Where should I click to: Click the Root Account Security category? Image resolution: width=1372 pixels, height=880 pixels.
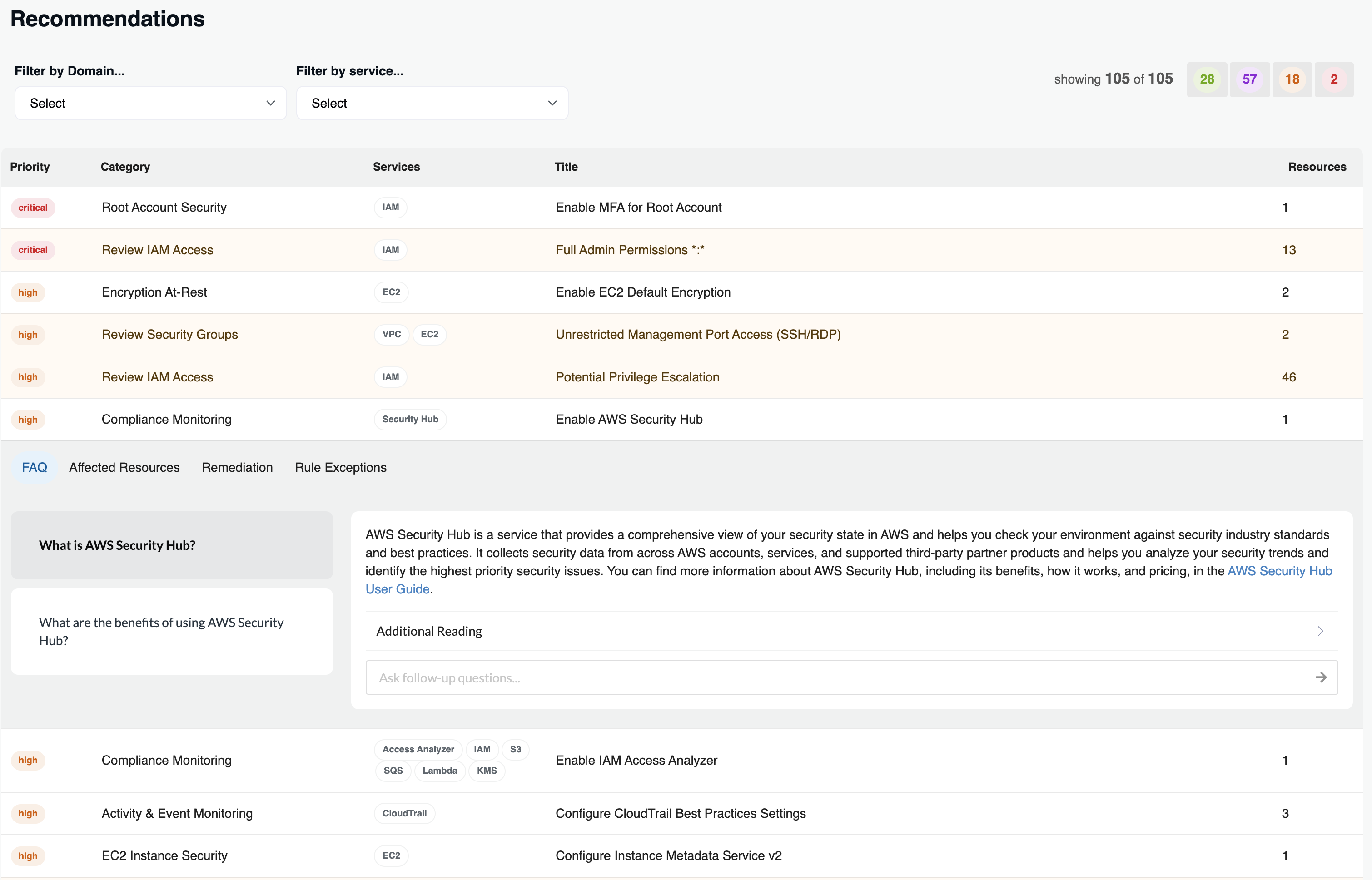point(164,208)
